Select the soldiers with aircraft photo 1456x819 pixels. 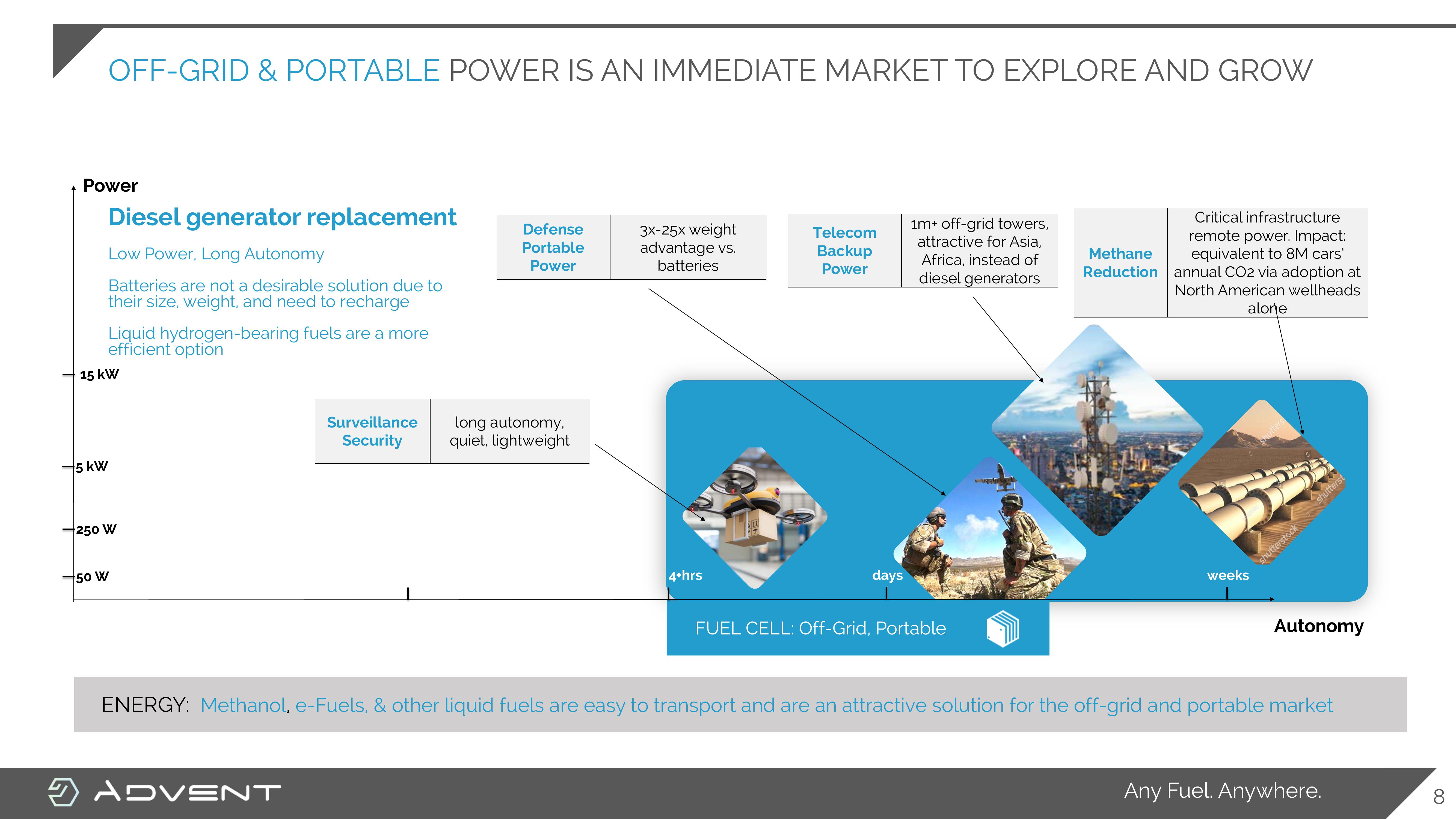point(989,529)
